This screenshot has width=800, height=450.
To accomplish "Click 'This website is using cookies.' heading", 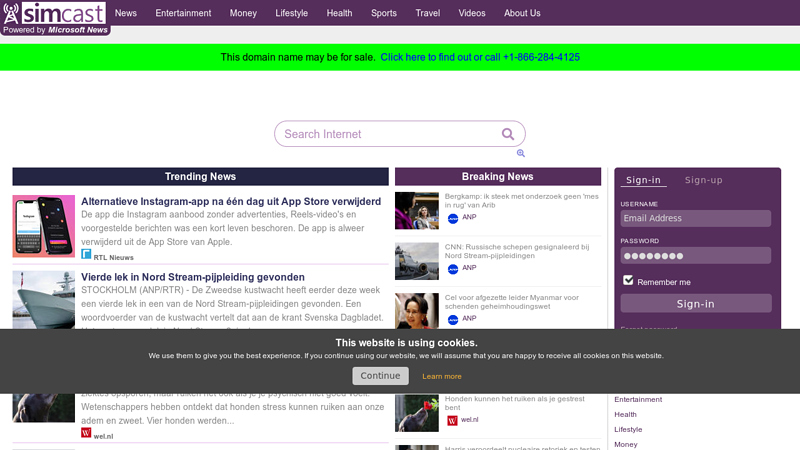I will click(407, 343).
